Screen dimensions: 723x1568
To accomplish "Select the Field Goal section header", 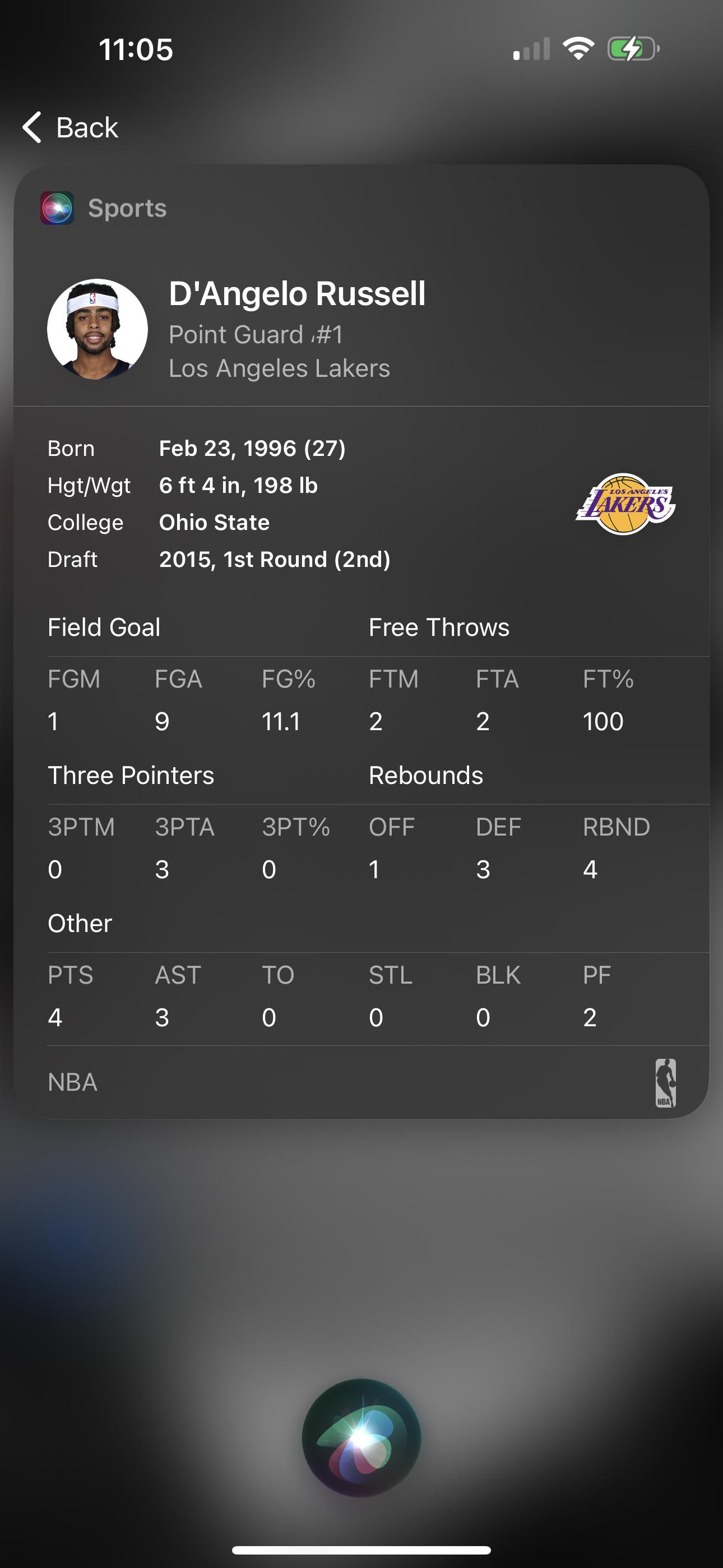I will pos(104,628).
